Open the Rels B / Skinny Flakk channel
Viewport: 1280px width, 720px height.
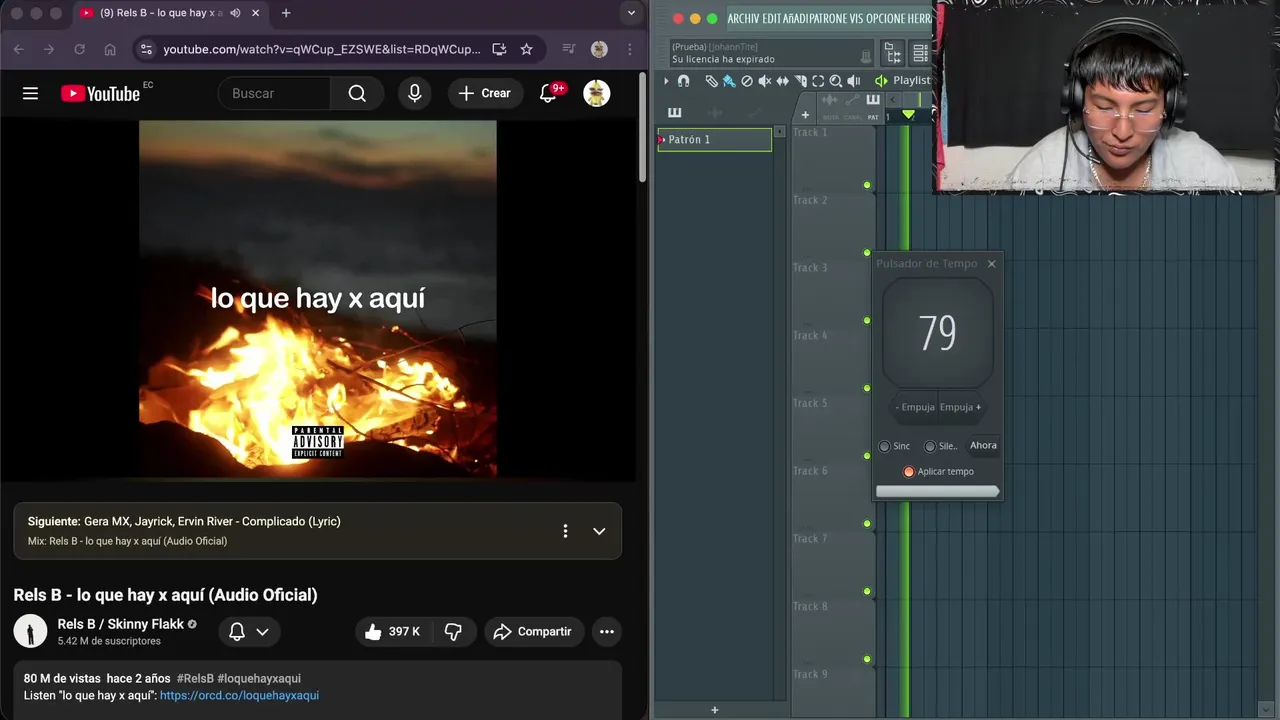[x=120, y=624]
